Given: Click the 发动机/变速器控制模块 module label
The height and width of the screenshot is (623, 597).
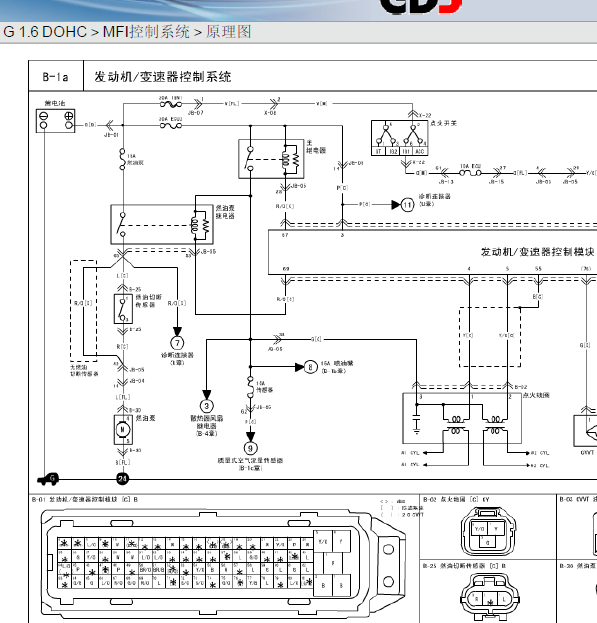Looking at the screenshot, I should click(x=537, y=252).
